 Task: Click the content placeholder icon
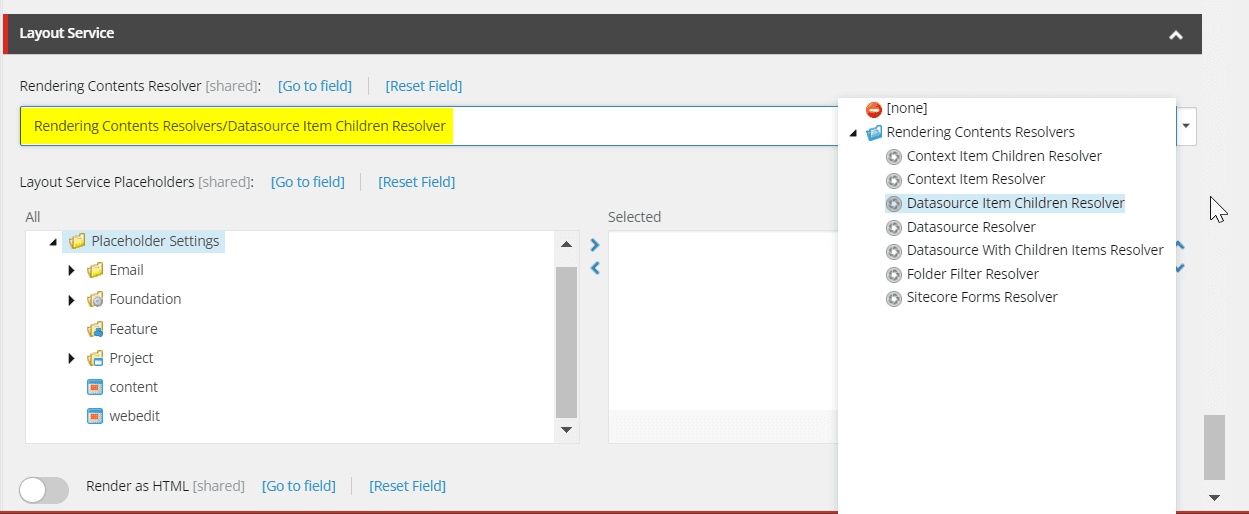95,387
